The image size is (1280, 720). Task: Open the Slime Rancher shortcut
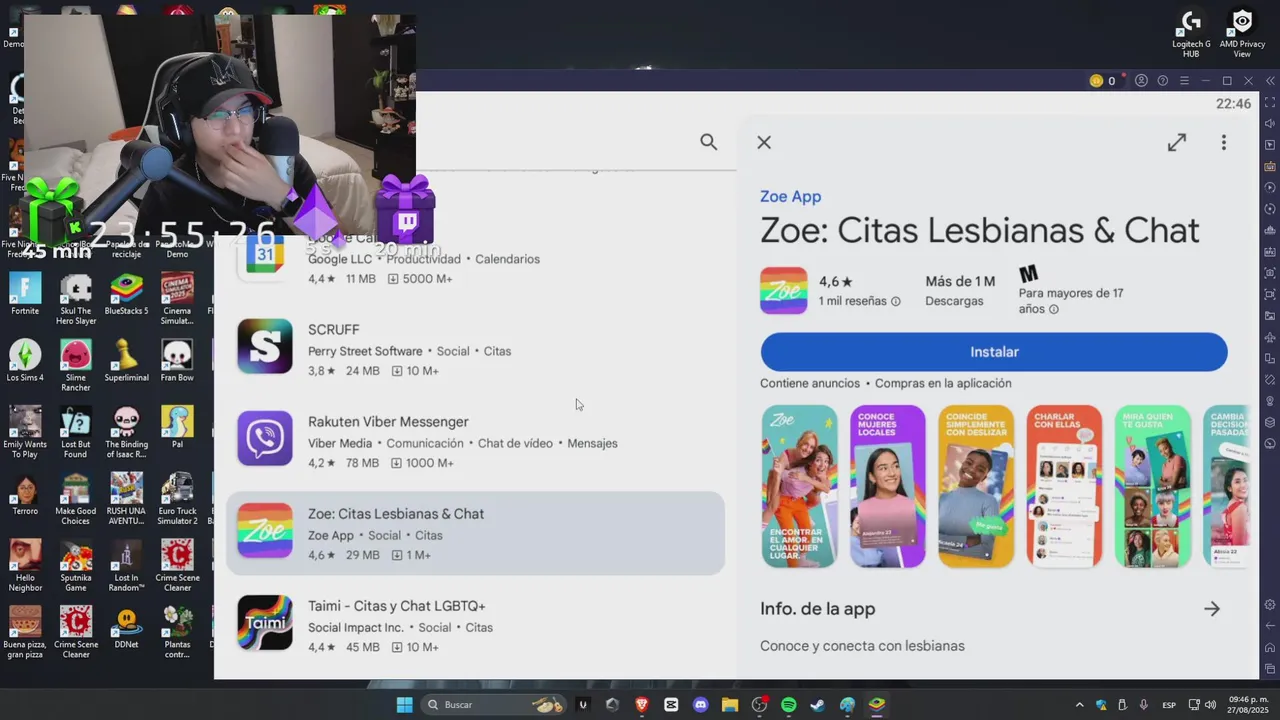tap(76, 366)
